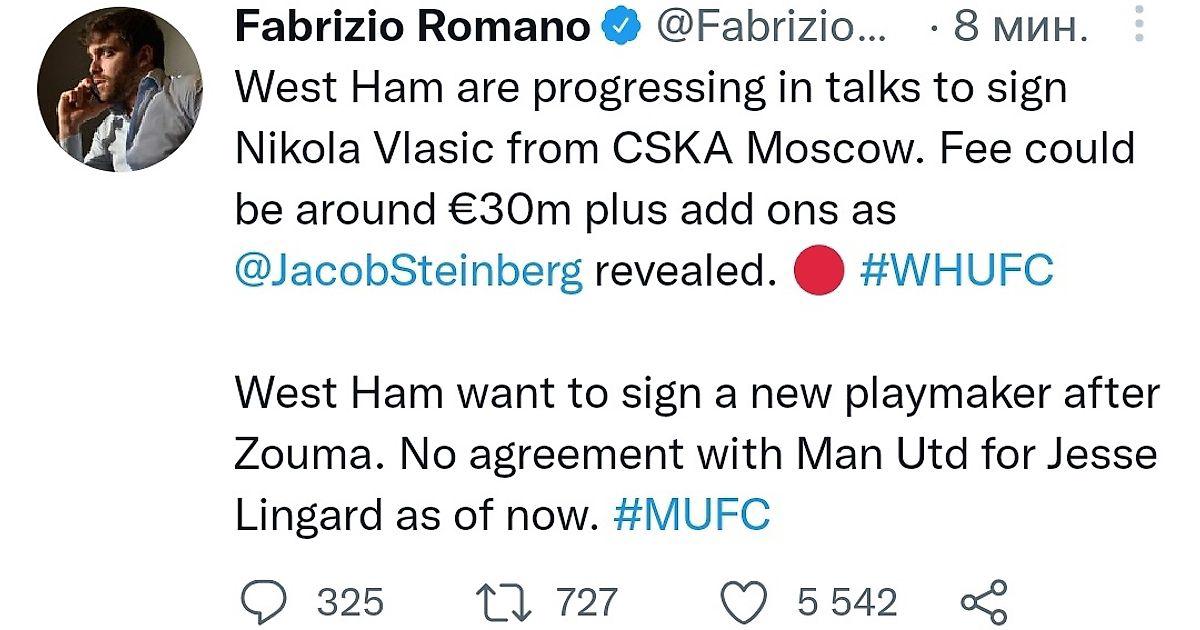Follow the #MUFC hashtag link

(692, 515)
